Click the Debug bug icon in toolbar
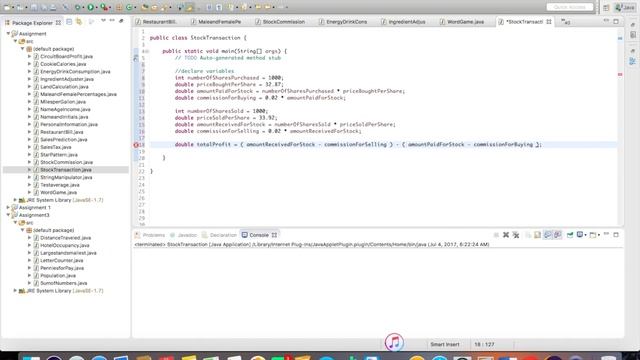This screenshot has height=360, width=640. point(77,7)
